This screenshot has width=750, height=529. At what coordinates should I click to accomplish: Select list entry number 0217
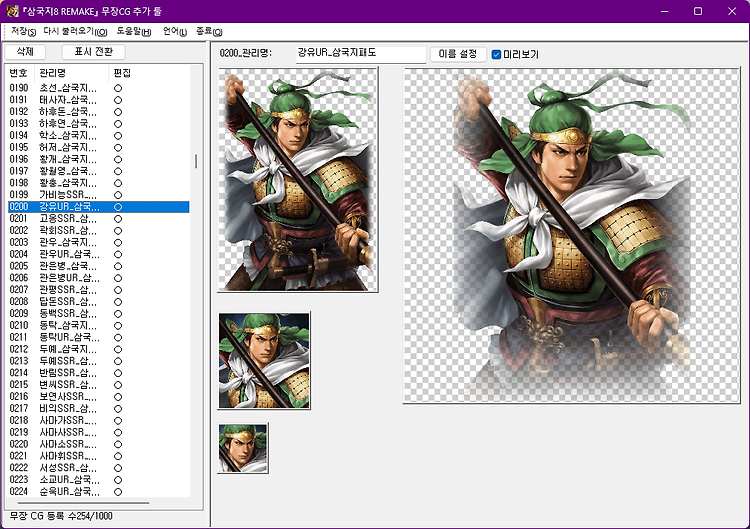99,408
